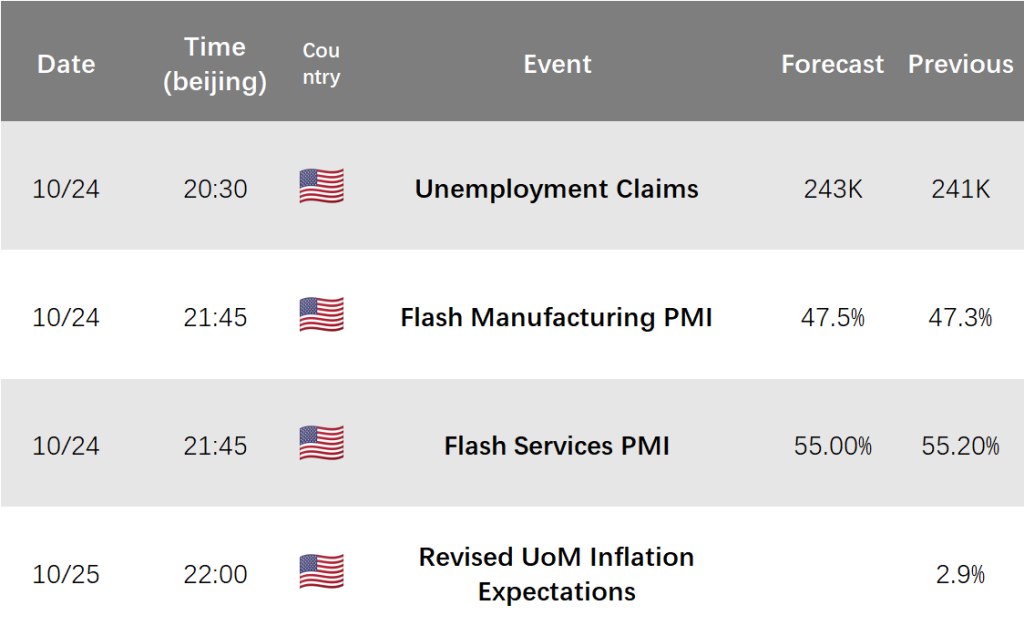Open Revised UoM Inflation Expectations event
Viewport: 1024px width, 636px height.
click(556, 574)
